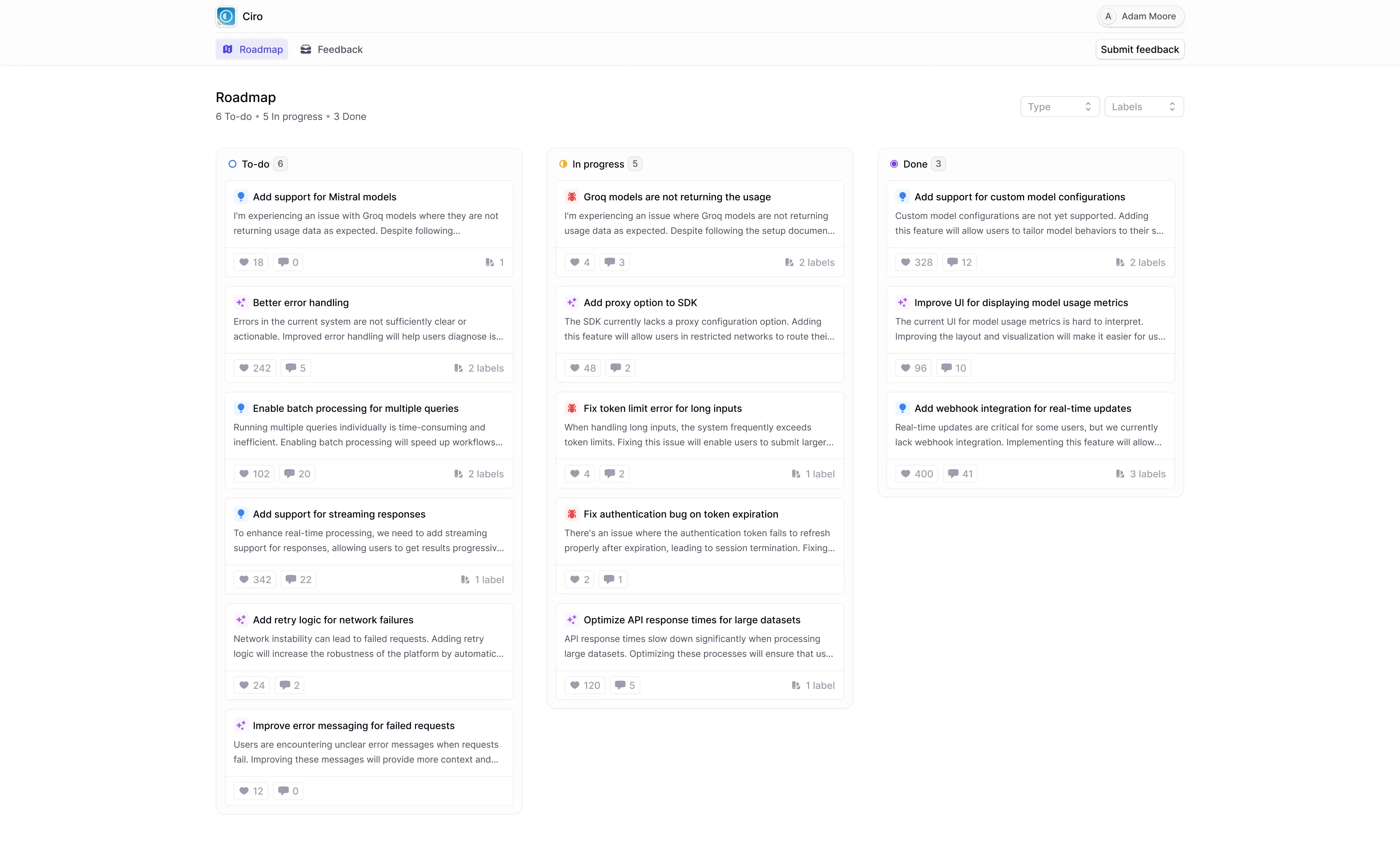Open Add support for Mistral models post
The height and width of the screenshot is (843, 1400).
point(324,197)
